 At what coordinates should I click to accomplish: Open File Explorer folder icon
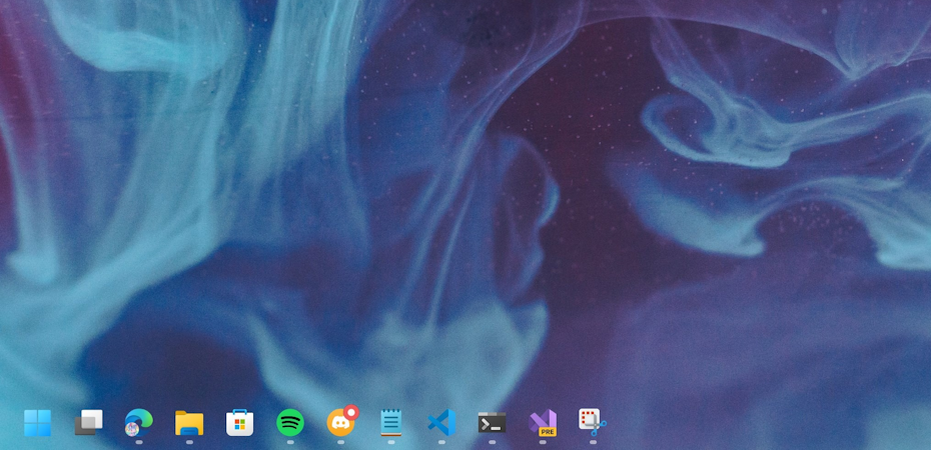tap(189, 423)
